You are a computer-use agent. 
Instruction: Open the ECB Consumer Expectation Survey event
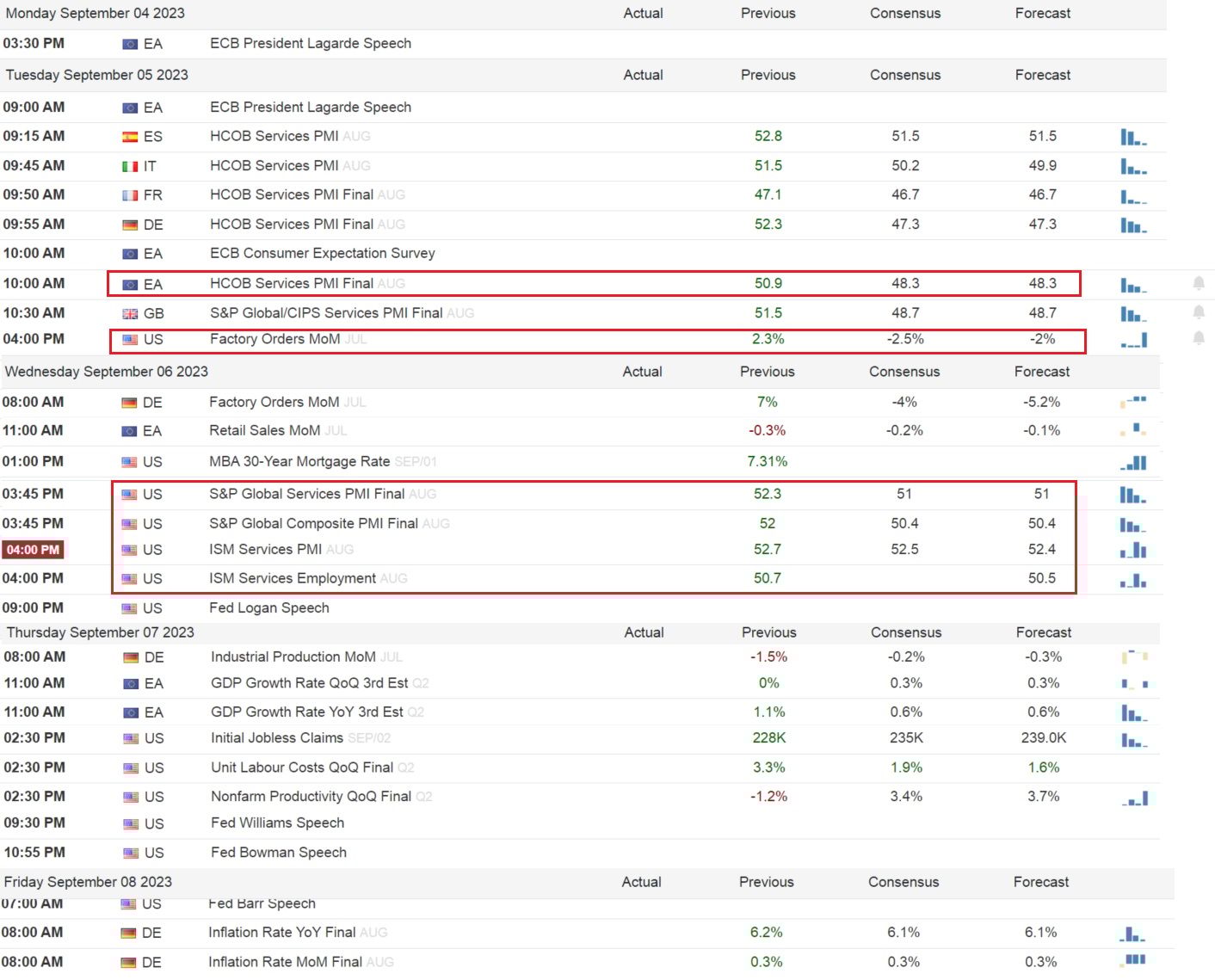pyautogui.click(x=322, y=253)
